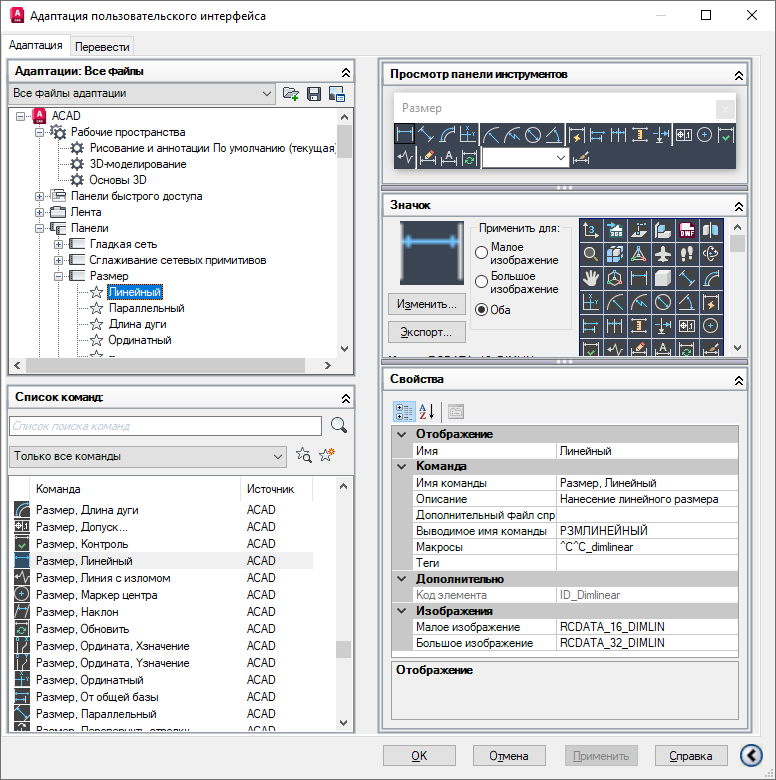Select 'Длина дуги' tree item
The image size is (776, 780).
tap(137, 324)
